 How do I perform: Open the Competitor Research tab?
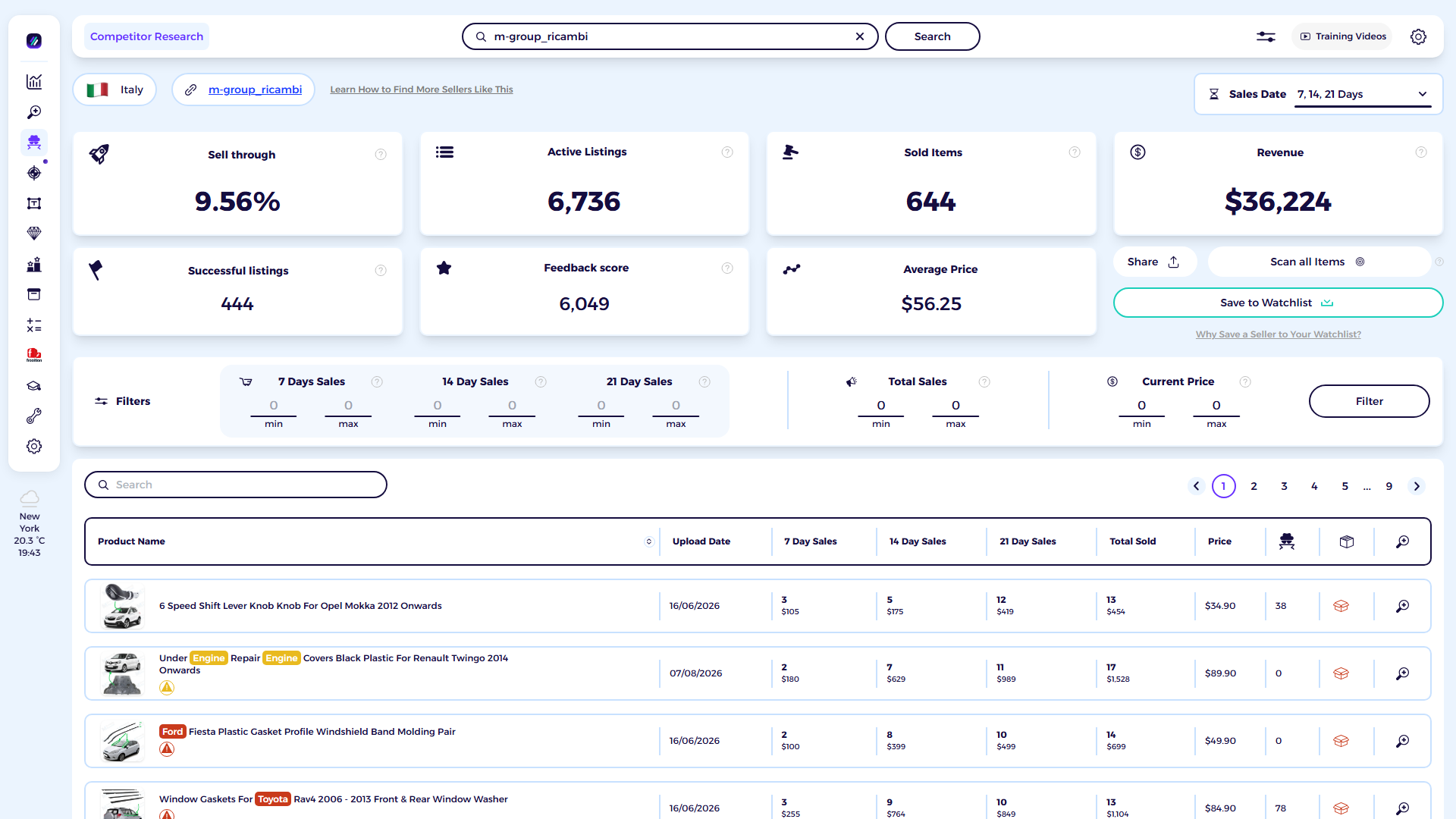coord(146,36)
